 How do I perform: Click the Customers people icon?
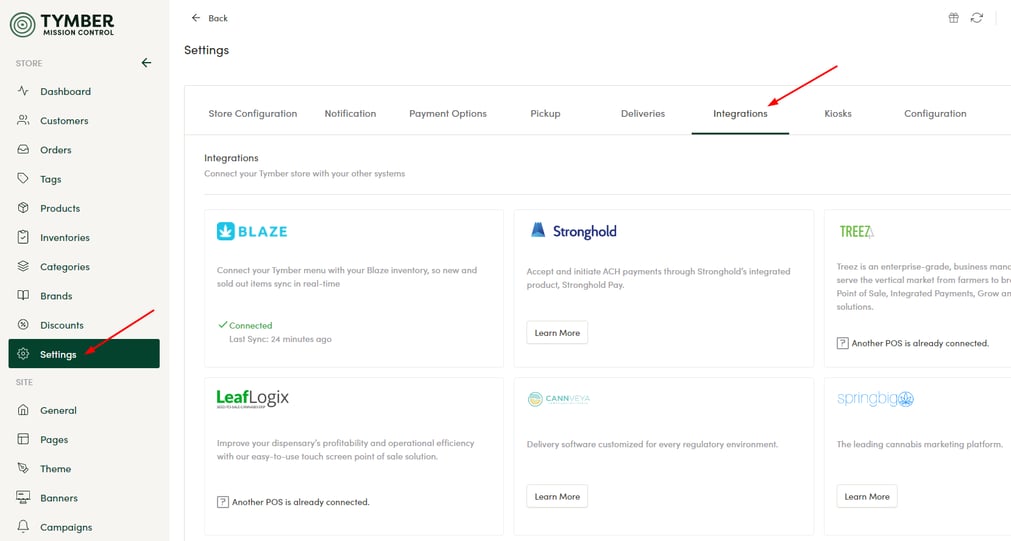23,120
